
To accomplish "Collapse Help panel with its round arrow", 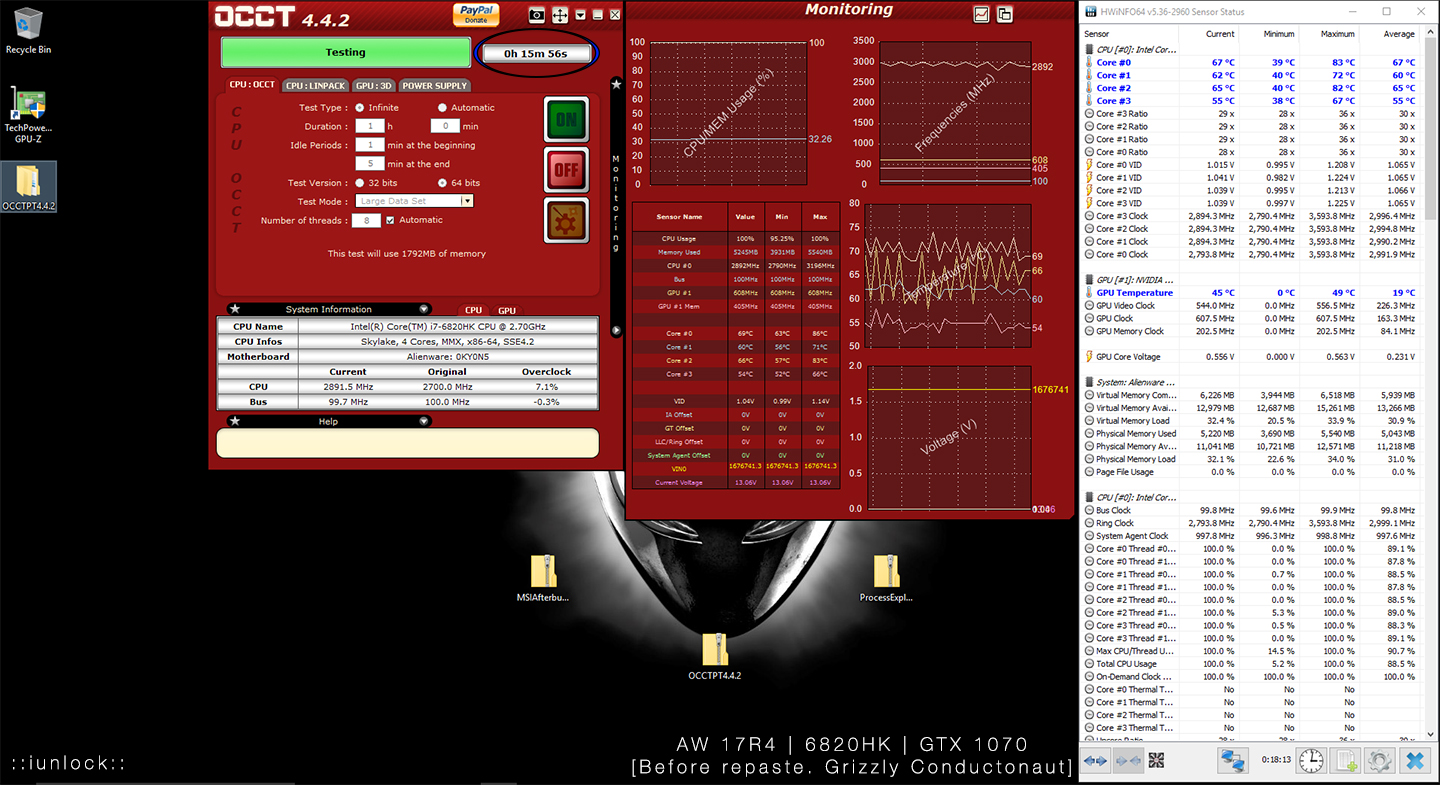I will click(424, 421).
